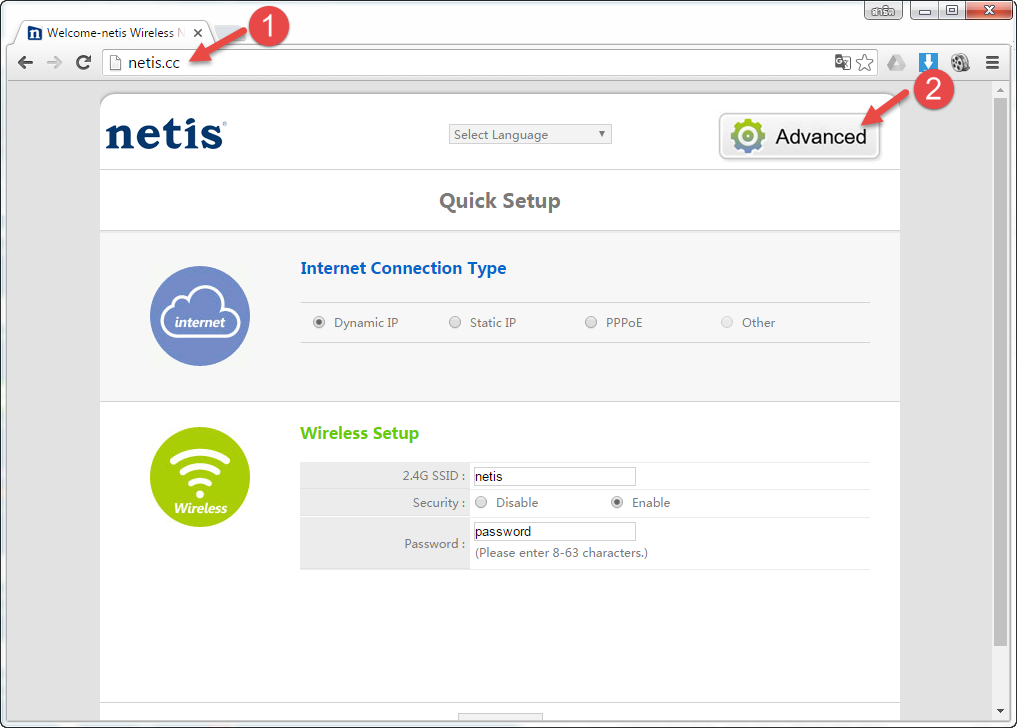Click the 2.4G SSID input field
Image resolution: width=1017 pixels, height=728 pixels.
coord(555,476)
